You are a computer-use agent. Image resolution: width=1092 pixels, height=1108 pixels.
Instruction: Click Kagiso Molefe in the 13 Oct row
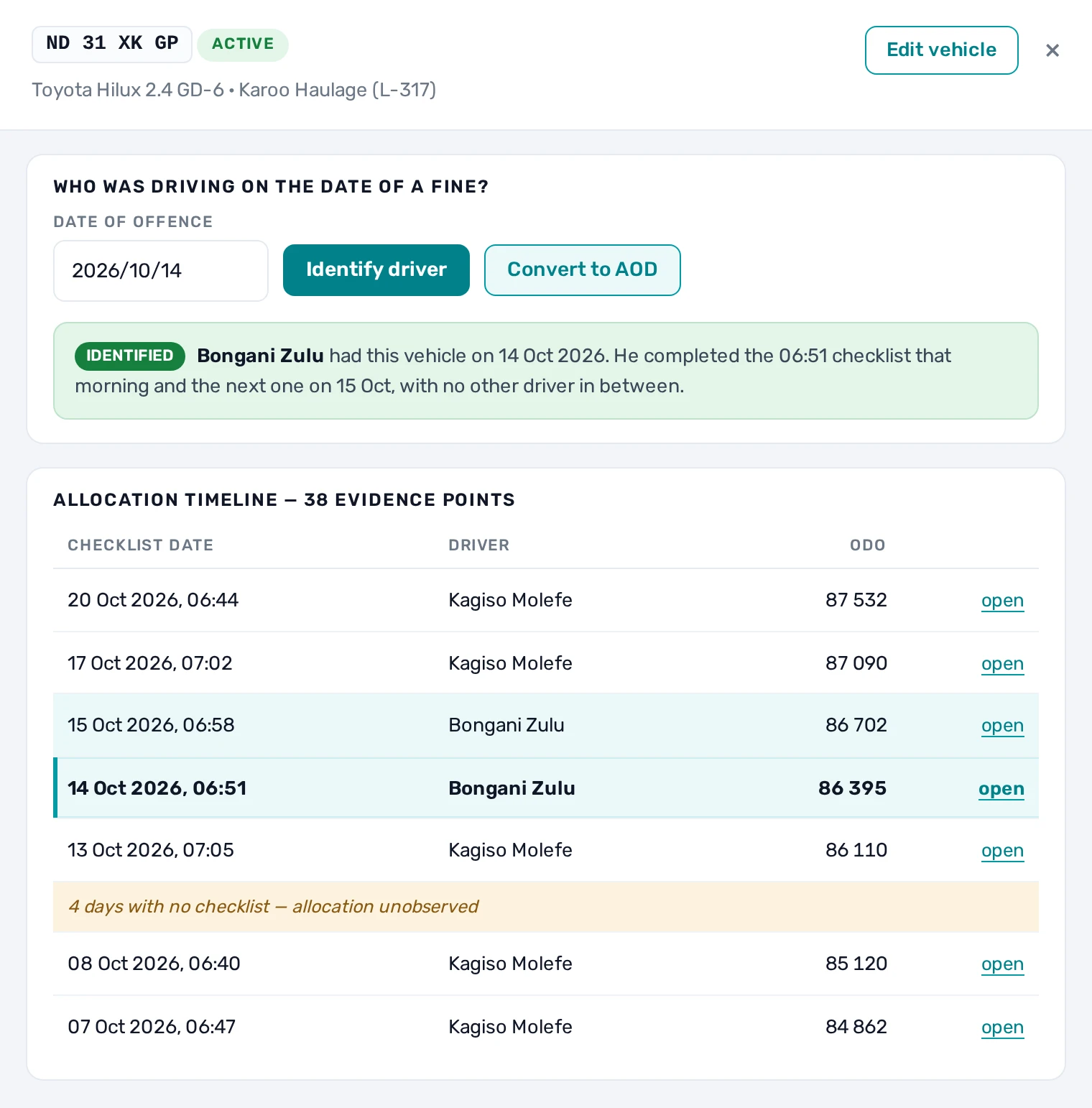click(510, 850)
